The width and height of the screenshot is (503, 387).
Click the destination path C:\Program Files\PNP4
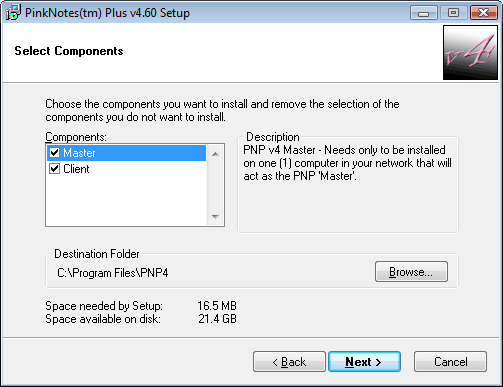(113, 273)
